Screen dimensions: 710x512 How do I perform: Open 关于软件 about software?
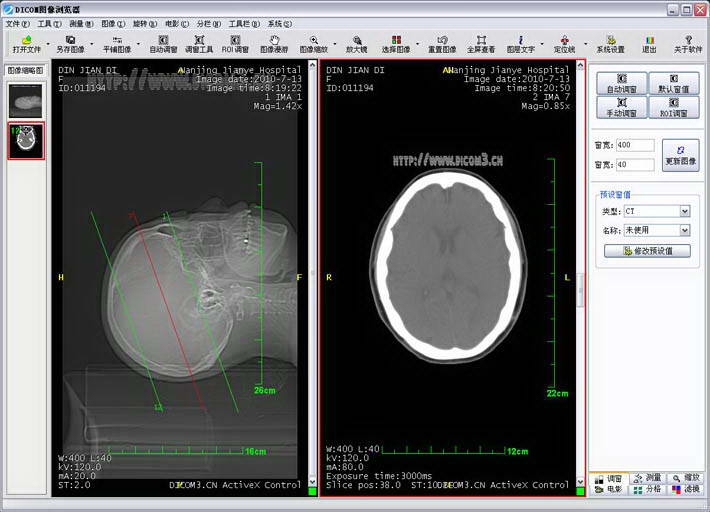[x=688, y=44]
